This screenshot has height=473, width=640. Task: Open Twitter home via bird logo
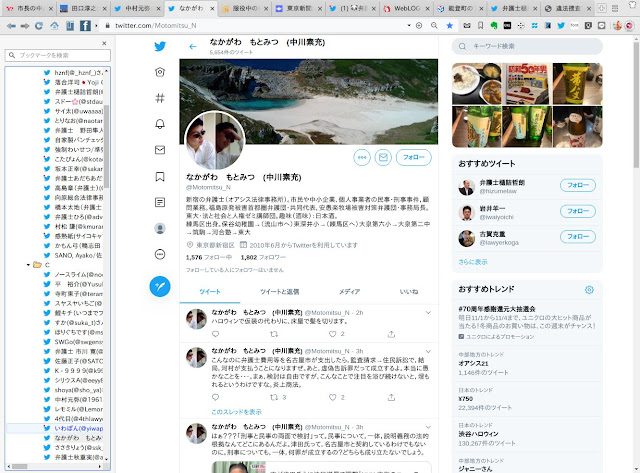160,46
